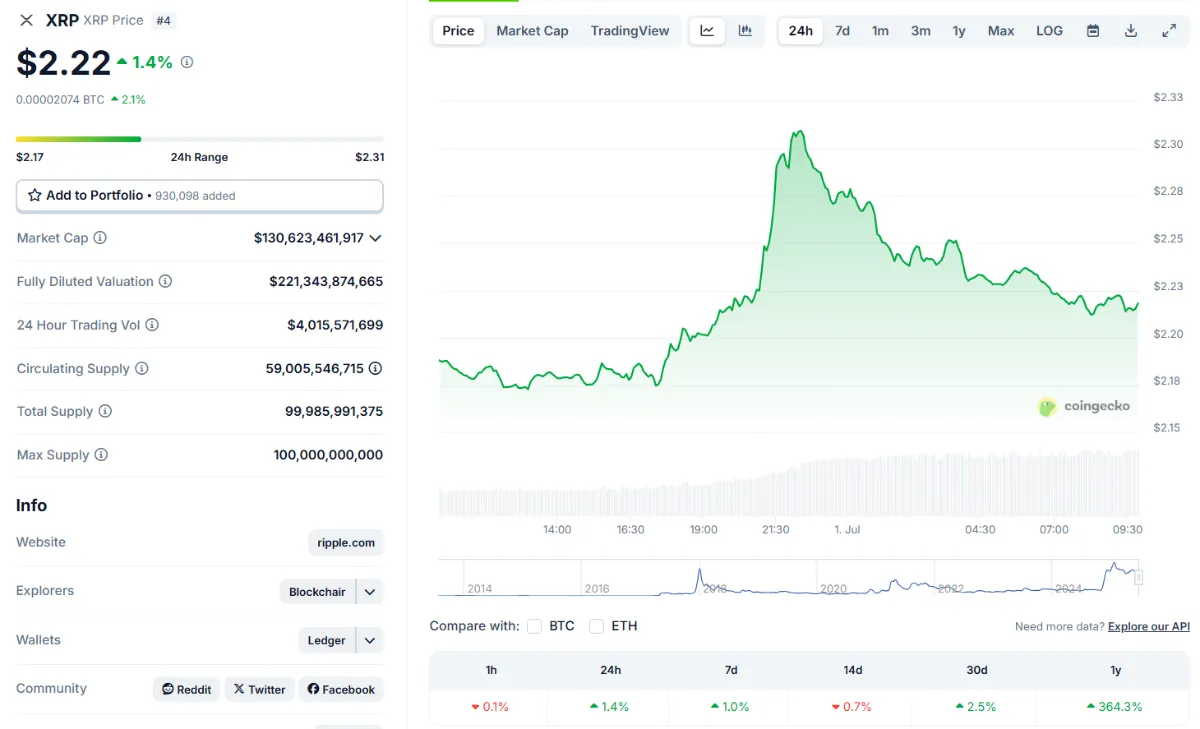The width and height of the screenshot is (1200, 729).
Task: Click the 24h 1.4% performance cell
Action: click(609, 707)
